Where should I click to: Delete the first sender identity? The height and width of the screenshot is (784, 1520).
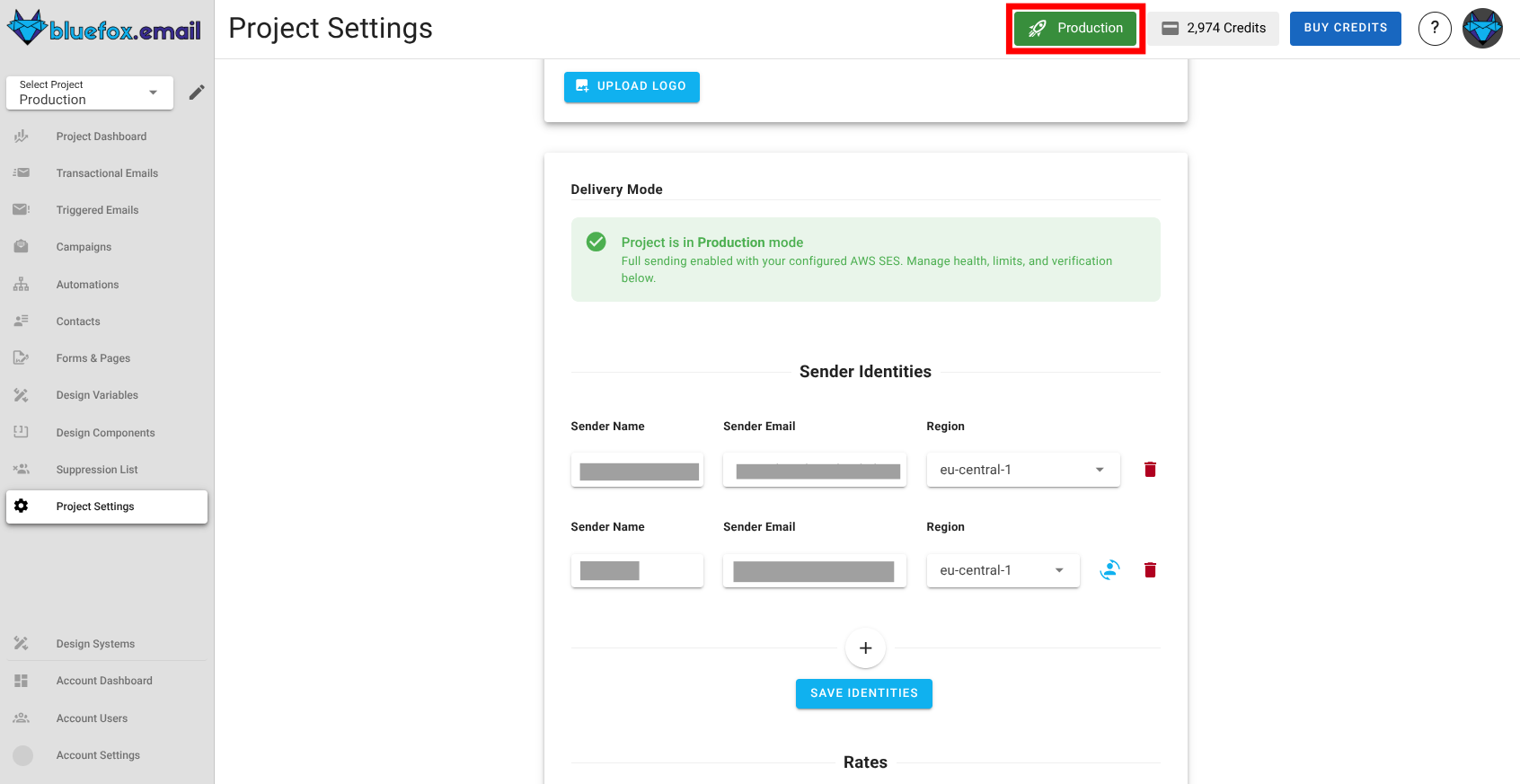pos(1150,470)
